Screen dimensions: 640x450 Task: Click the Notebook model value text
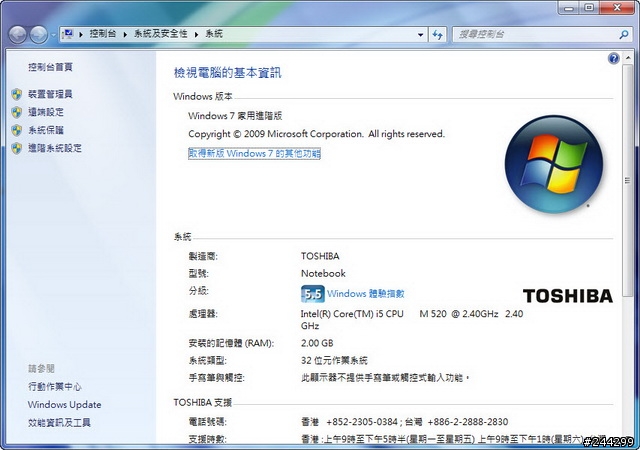(323, 274)
